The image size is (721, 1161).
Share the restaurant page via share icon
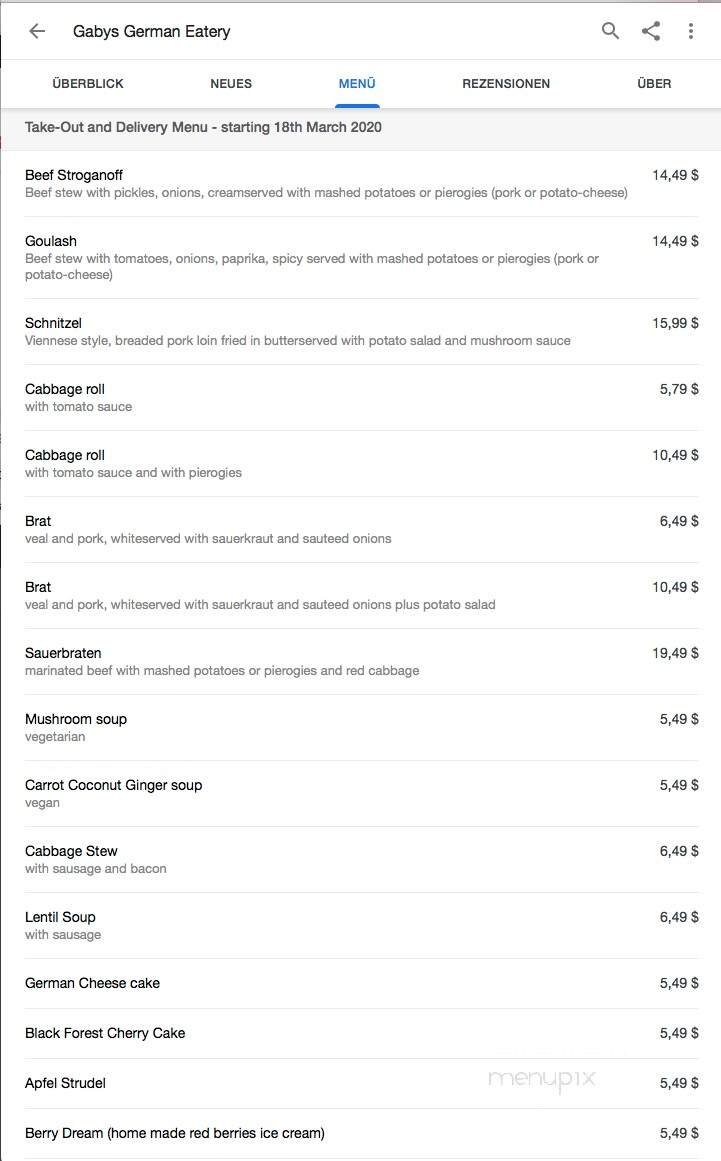click(651, 31)
